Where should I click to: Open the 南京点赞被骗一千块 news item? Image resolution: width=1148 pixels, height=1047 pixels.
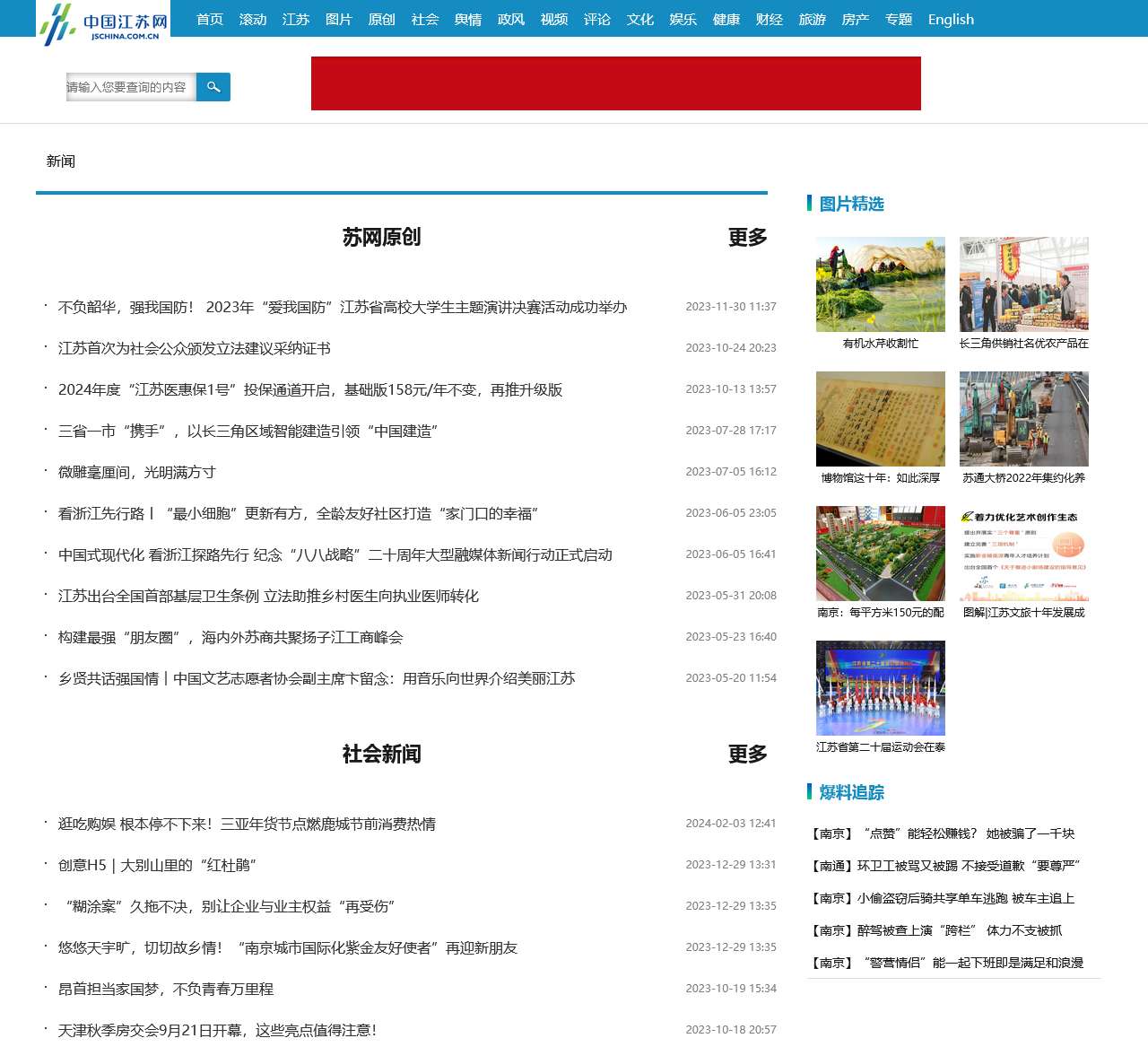point(944,834)
